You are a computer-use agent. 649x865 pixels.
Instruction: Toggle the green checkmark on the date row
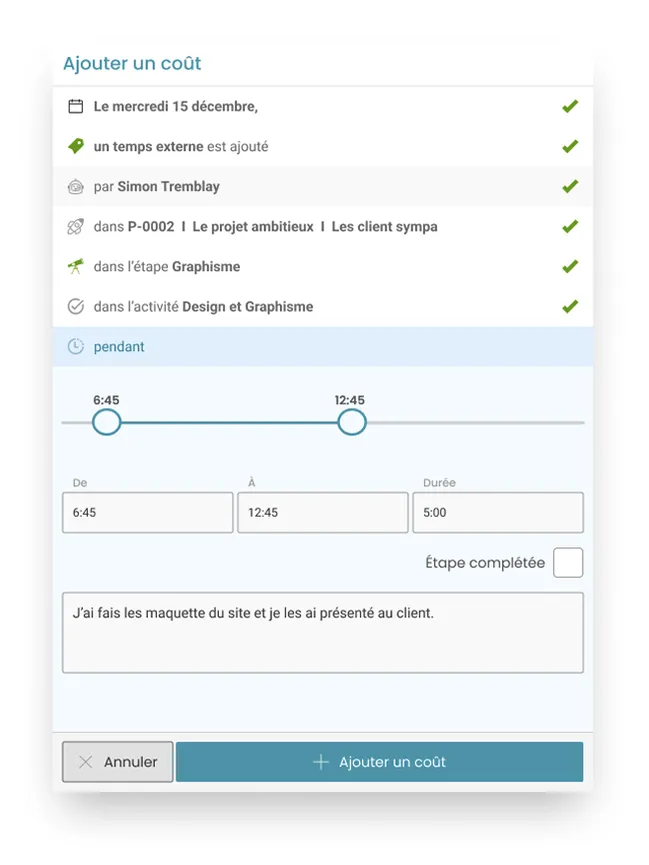570,106
